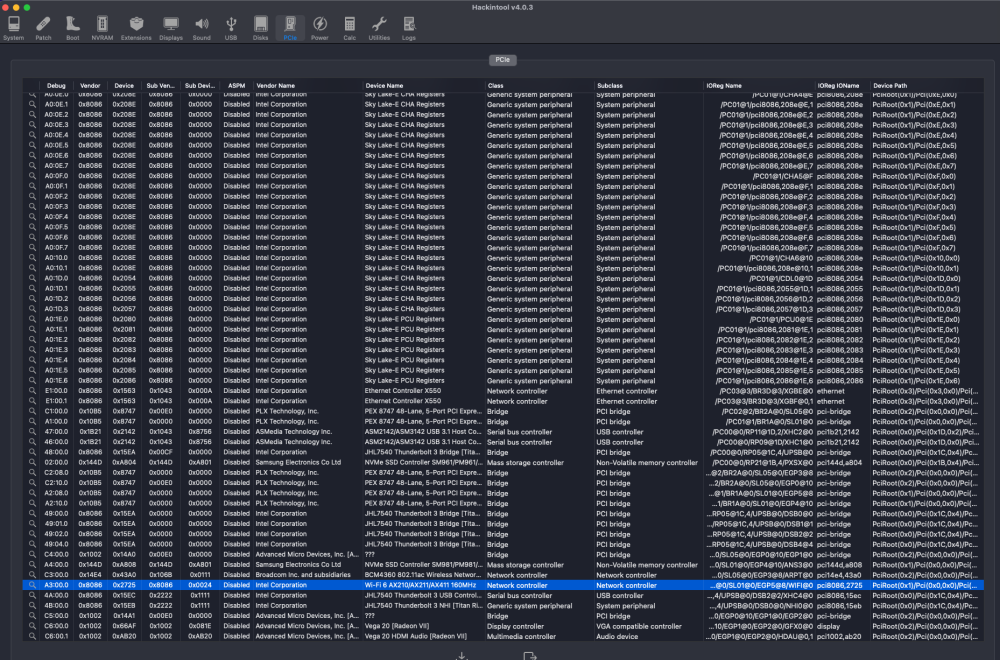Go to the Sound toolbar section
1000x660 pixels.
pos(202,28)
